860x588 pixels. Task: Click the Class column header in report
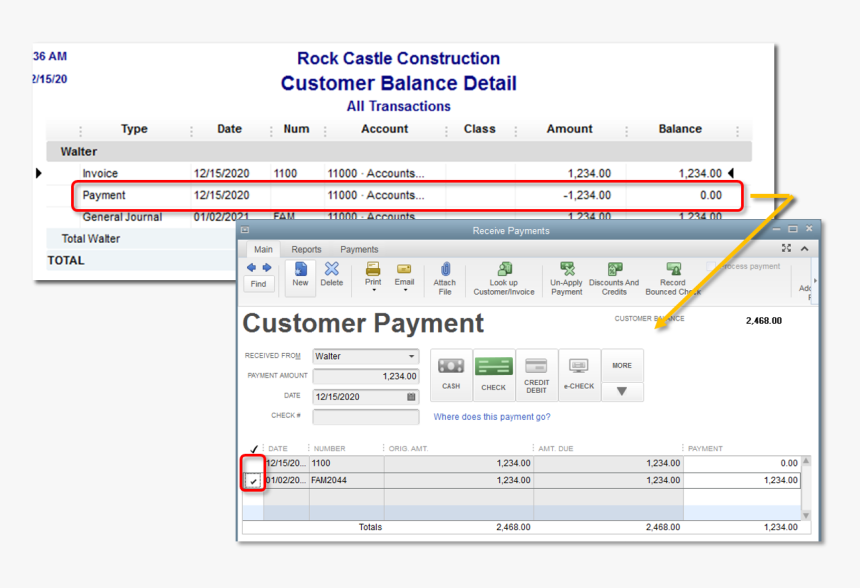pos(479,129)
